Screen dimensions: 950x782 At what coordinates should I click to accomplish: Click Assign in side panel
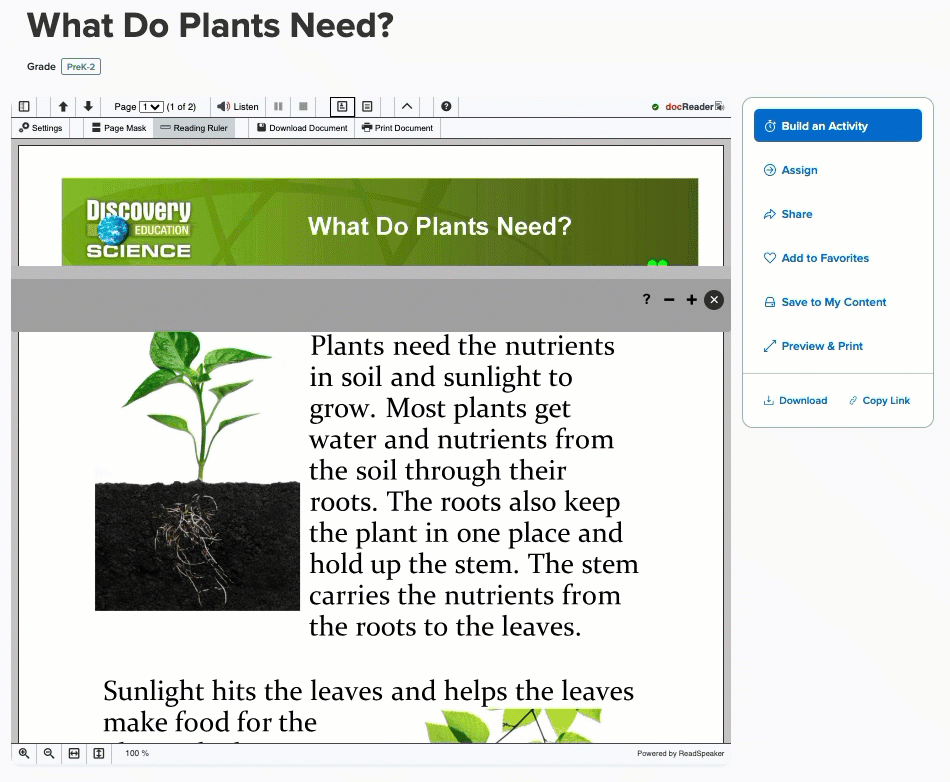(x=791, y=170)
